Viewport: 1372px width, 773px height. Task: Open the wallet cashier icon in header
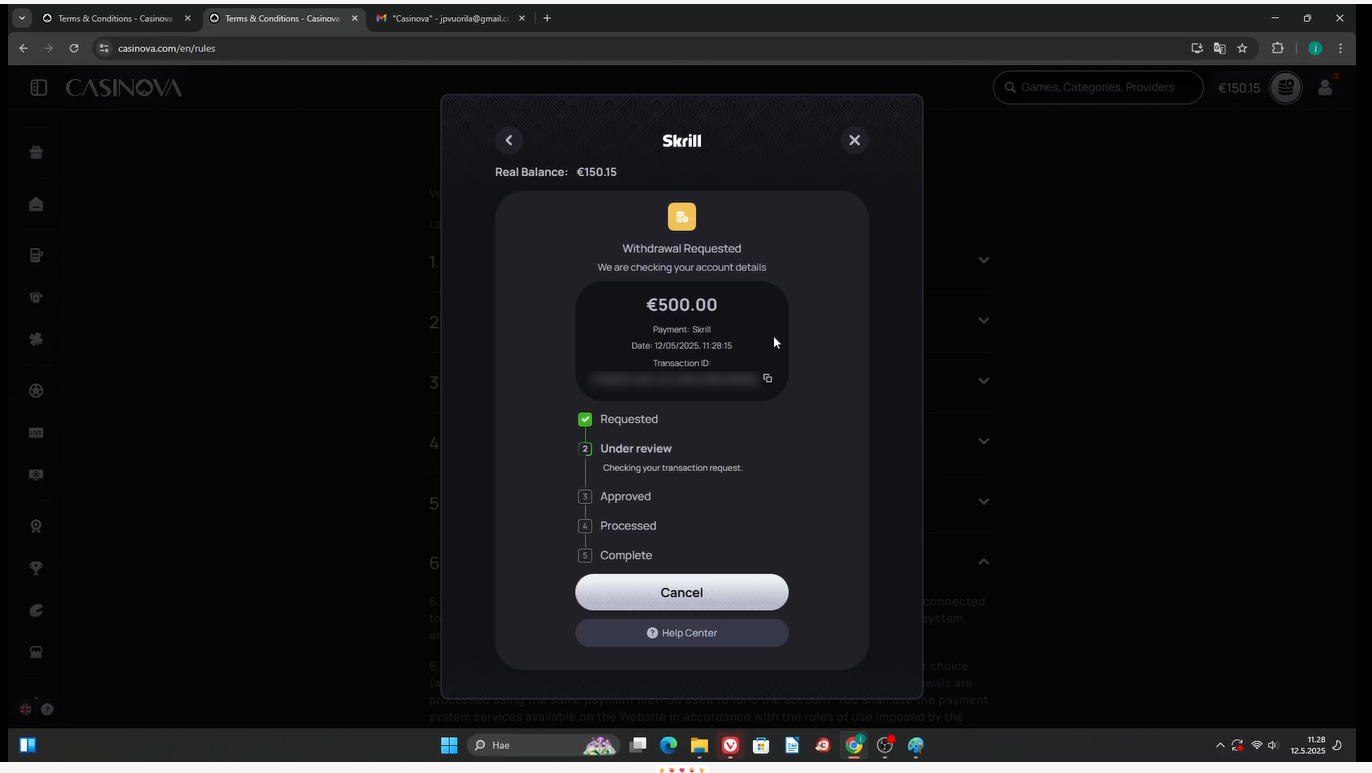tap(1286, 88)
